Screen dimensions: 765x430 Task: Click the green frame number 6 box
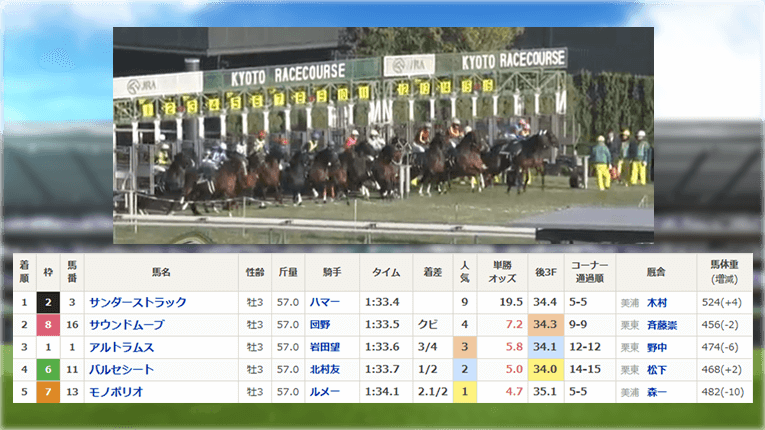48,369
